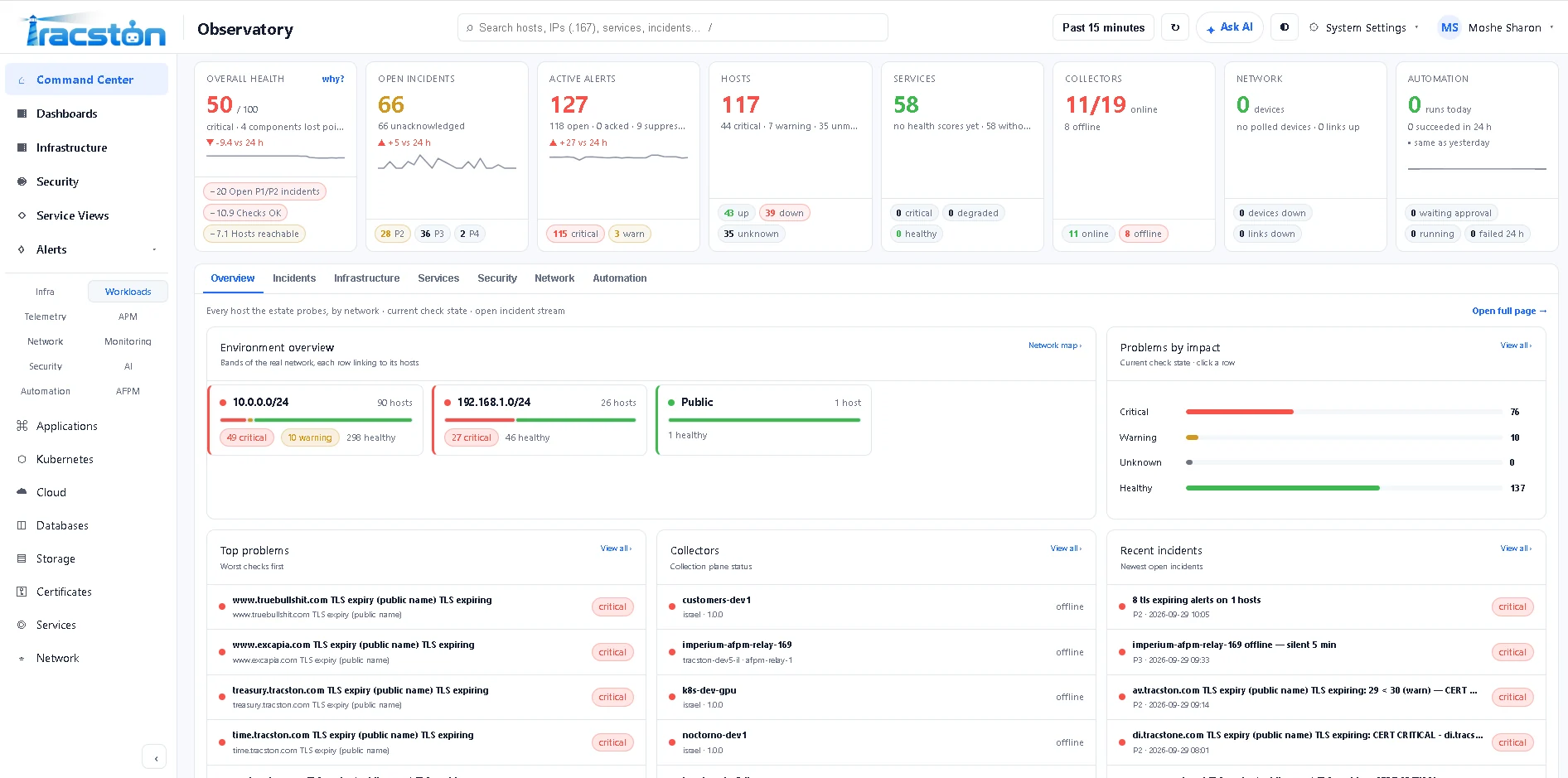Select the APM toggle option
Viewport: 1568px width, 778px height.
click(128, 317)
